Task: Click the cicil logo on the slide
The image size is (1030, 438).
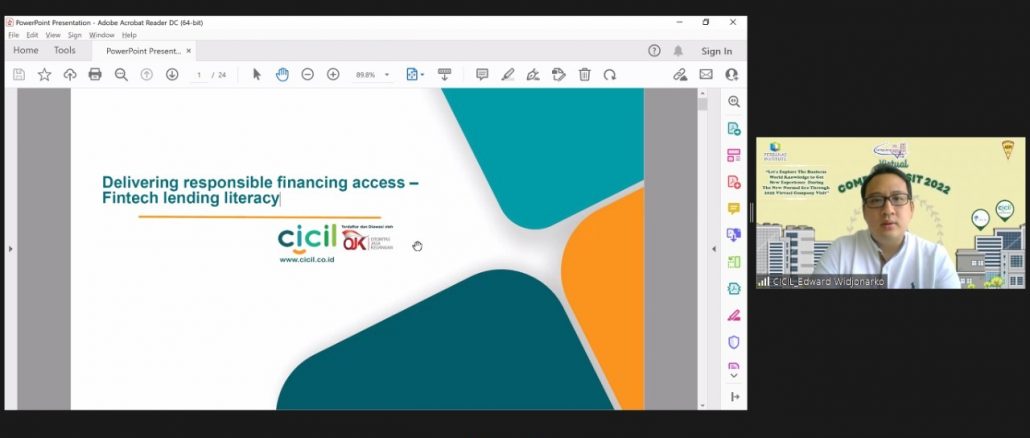Action: pos(307,238)
